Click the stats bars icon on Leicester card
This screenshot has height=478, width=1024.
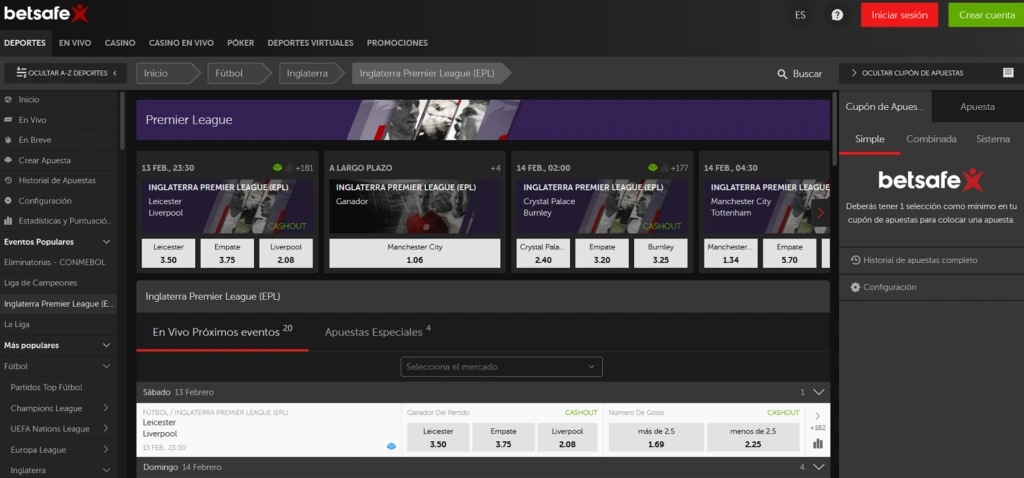[x=289, y=168]
